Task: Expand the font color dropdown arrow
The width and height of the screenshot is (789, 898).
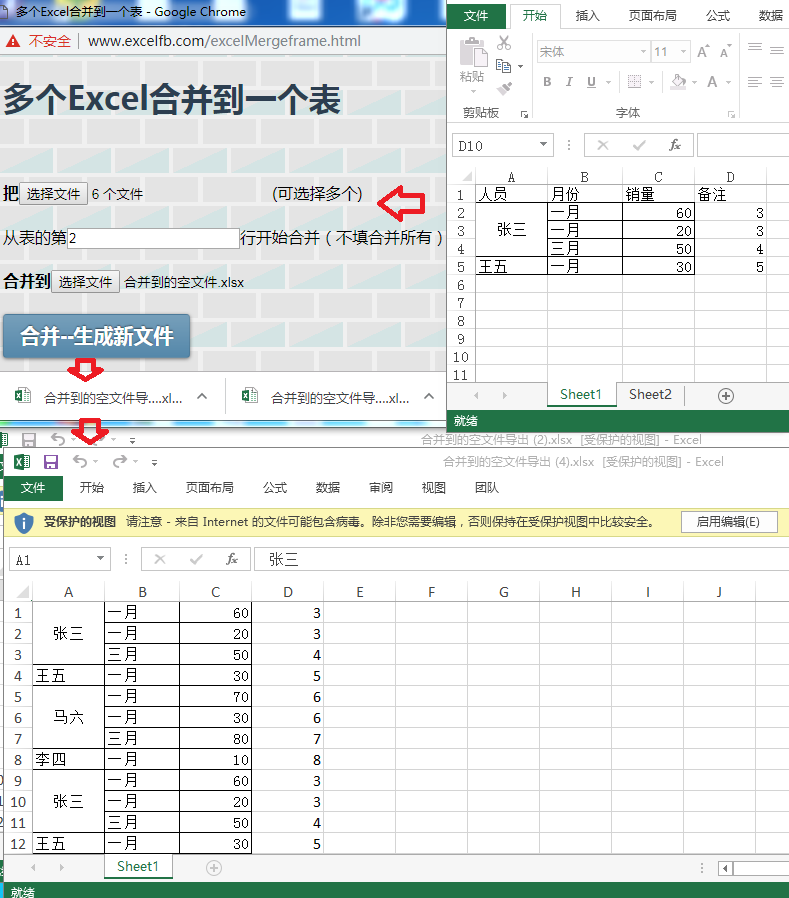Action: 728,82
